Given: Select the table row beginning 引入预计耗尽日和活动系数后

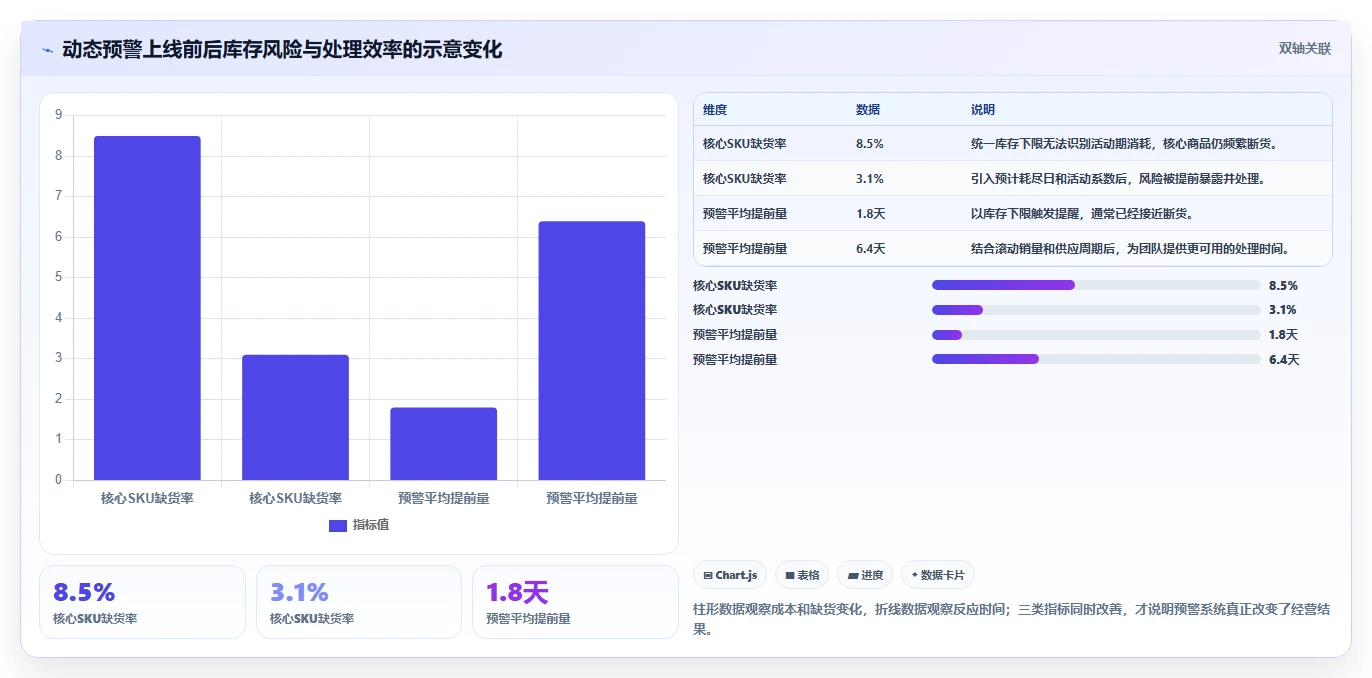Looking at the screenshot, I should (1013, 179).
